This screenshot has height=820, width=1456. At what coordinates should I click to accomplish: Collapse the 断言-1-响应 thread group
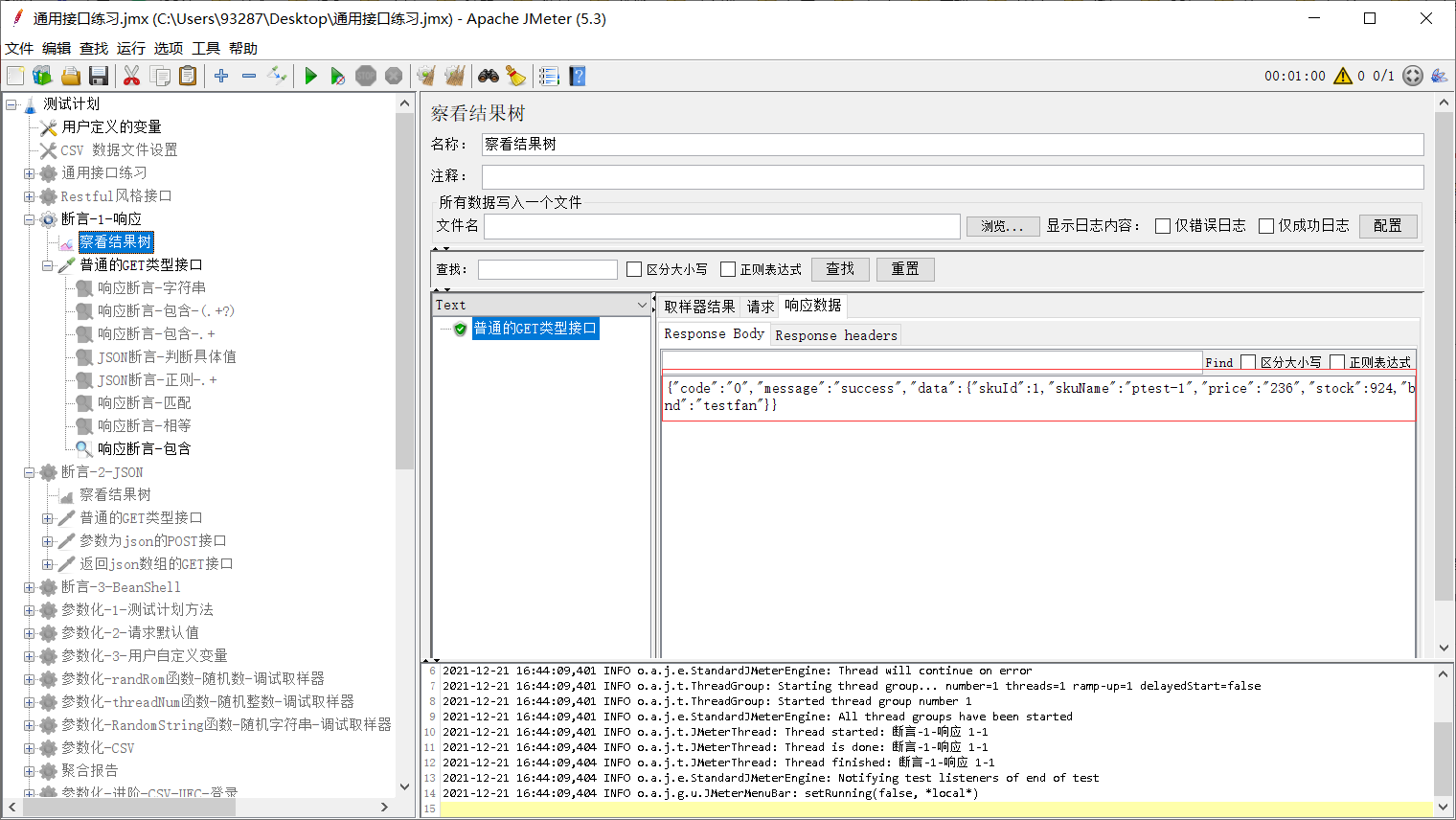(29, 219)
